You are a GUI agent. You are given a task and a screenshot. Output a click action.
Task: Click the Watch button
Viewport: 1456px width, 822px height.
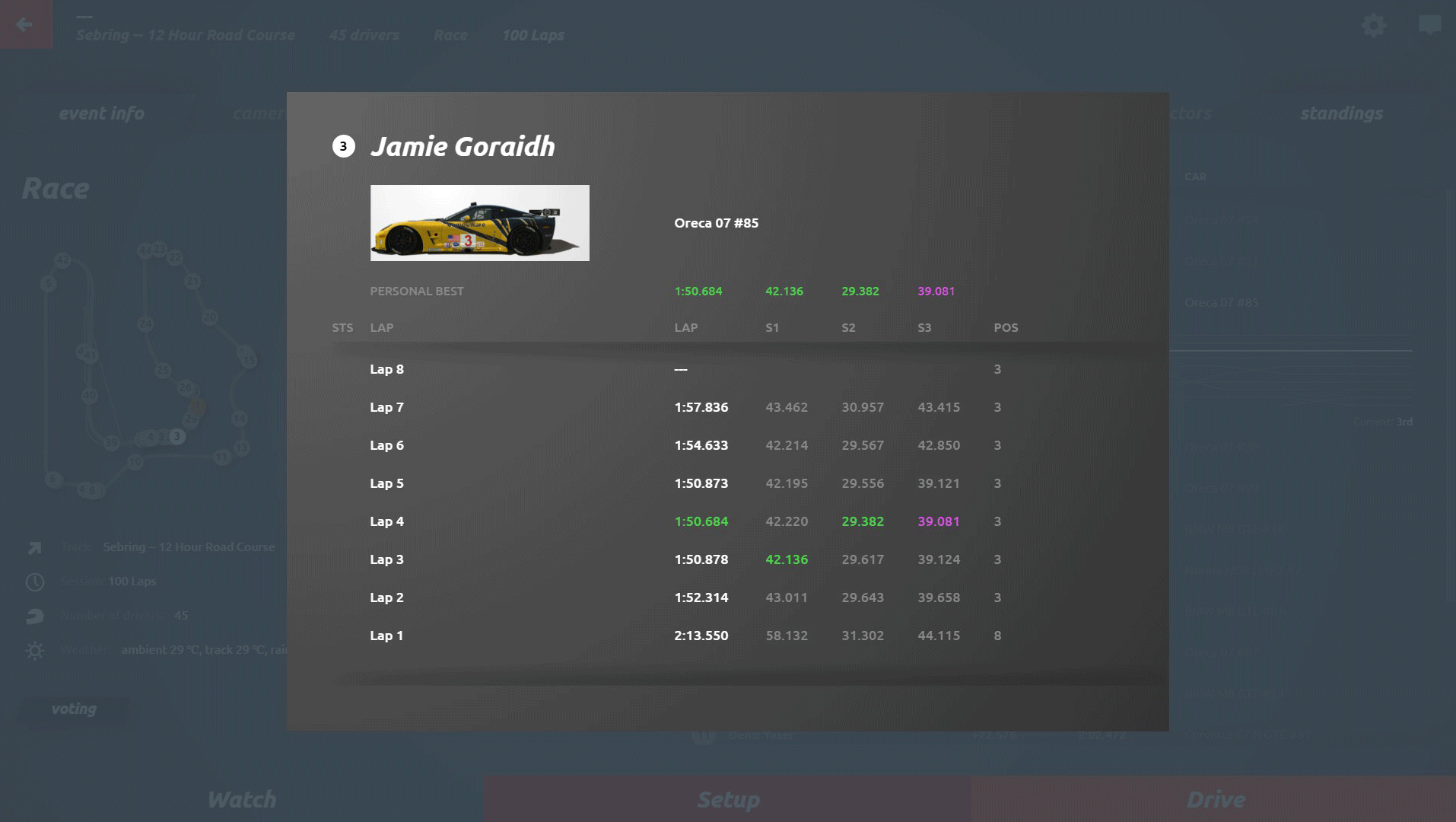pos(242,799)
